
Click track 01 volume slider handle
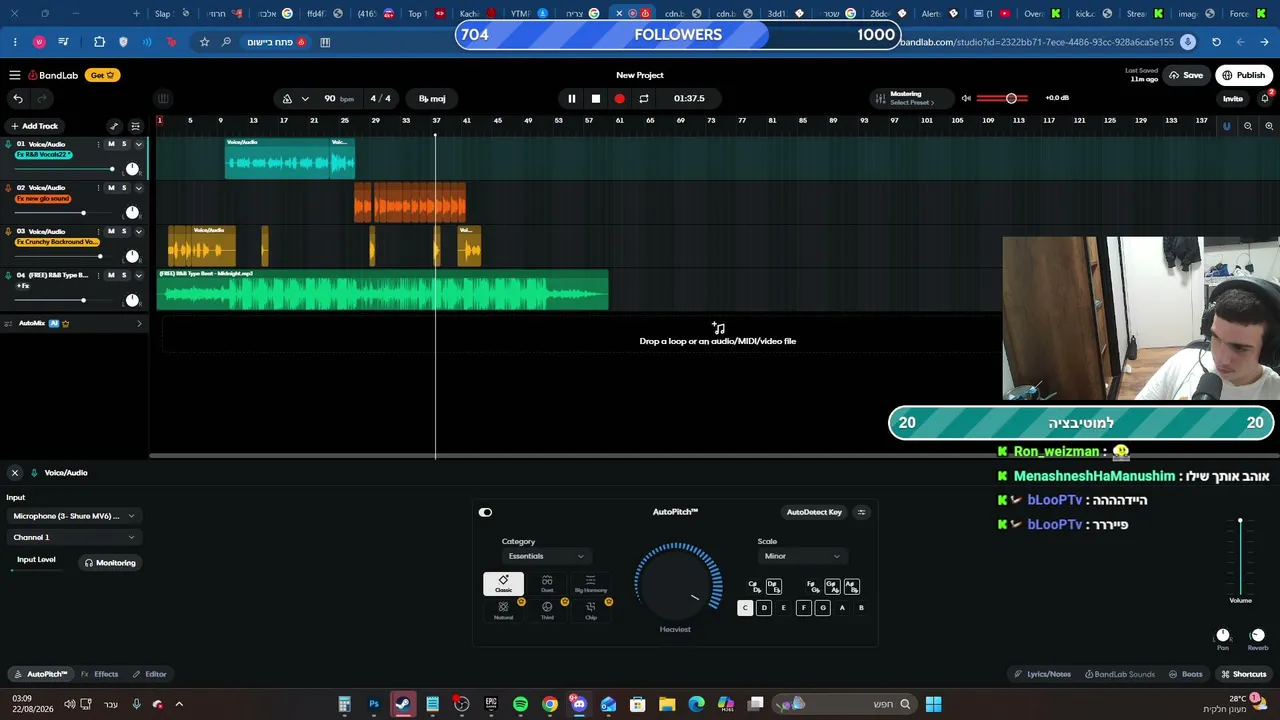coord(112,169)
